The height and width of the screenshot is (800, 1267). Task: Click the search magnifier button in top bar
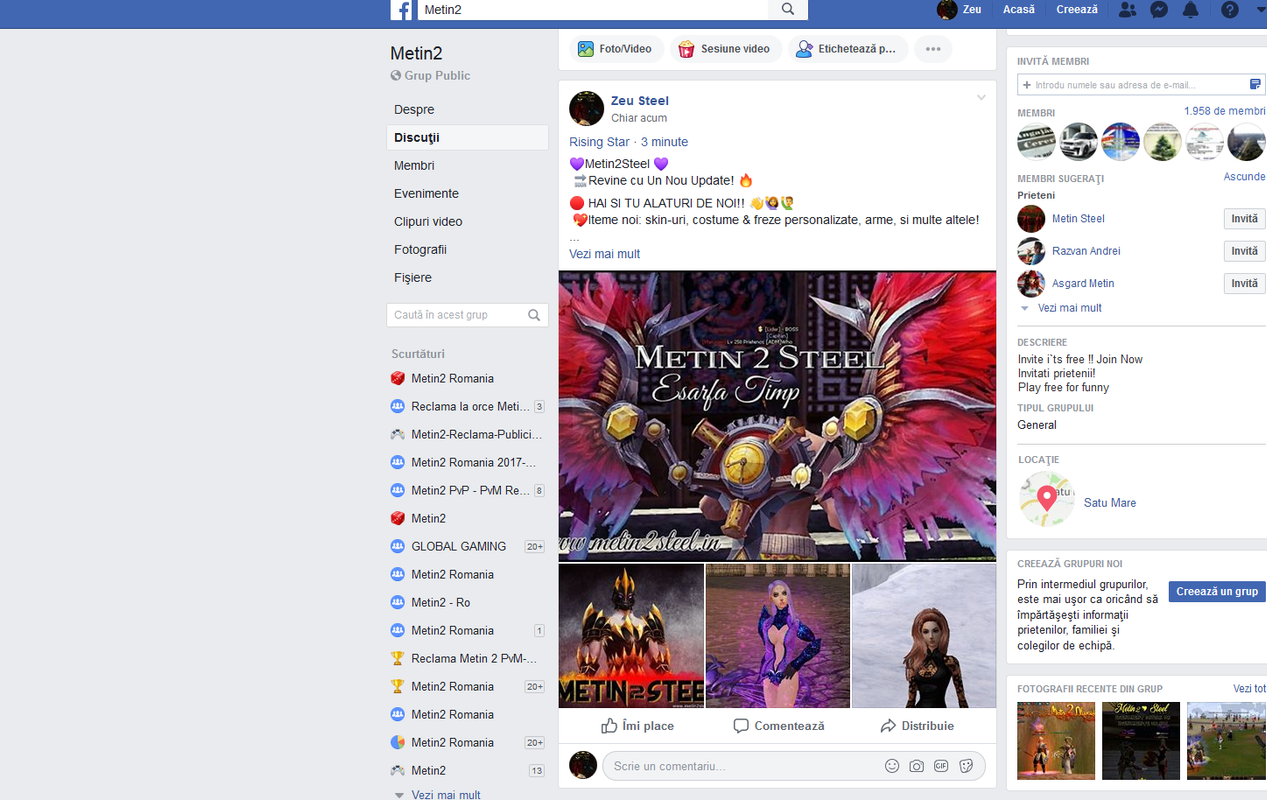[x=788, y=9]
